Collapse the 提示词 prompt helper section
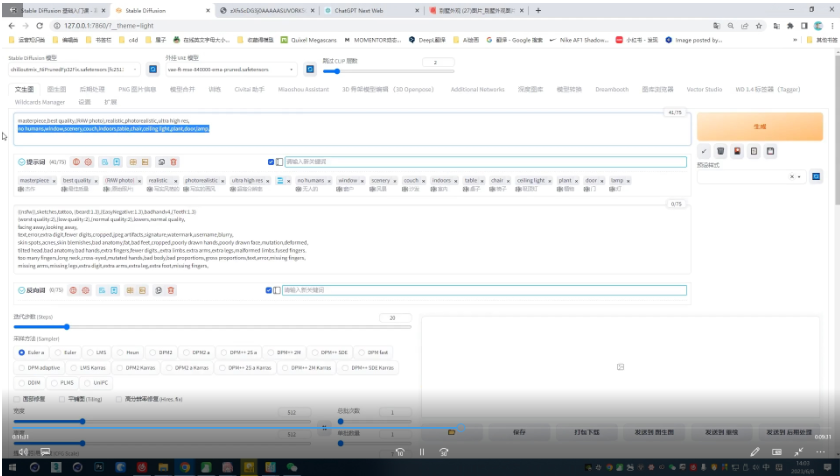840x476 pixels. pos(21,162)
